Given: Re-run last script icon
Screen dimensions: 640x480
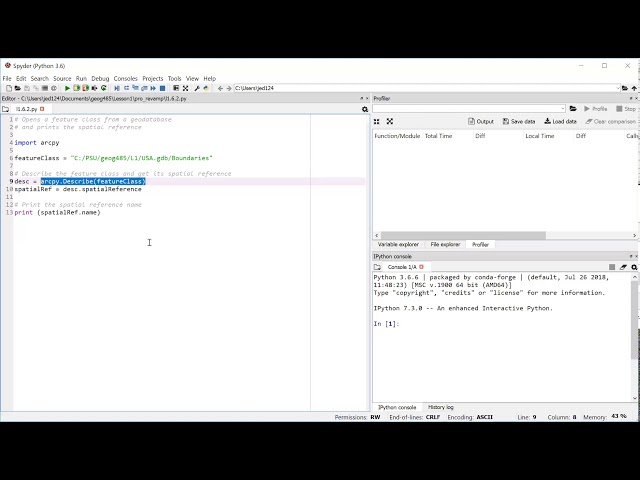Looking at the screenshot, I should click(x=104, y=88).
